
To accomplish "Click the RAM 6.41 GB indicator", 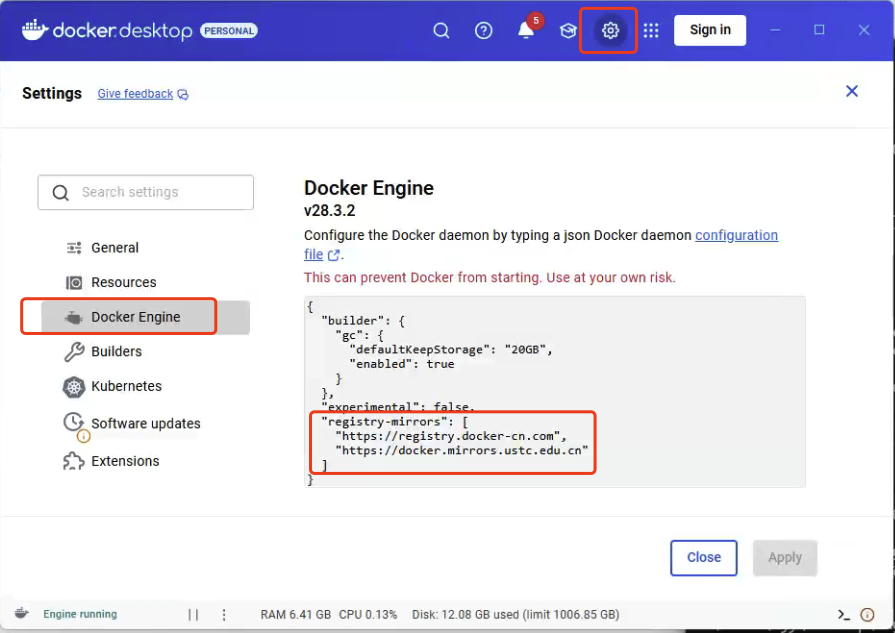I will point(296,615).
